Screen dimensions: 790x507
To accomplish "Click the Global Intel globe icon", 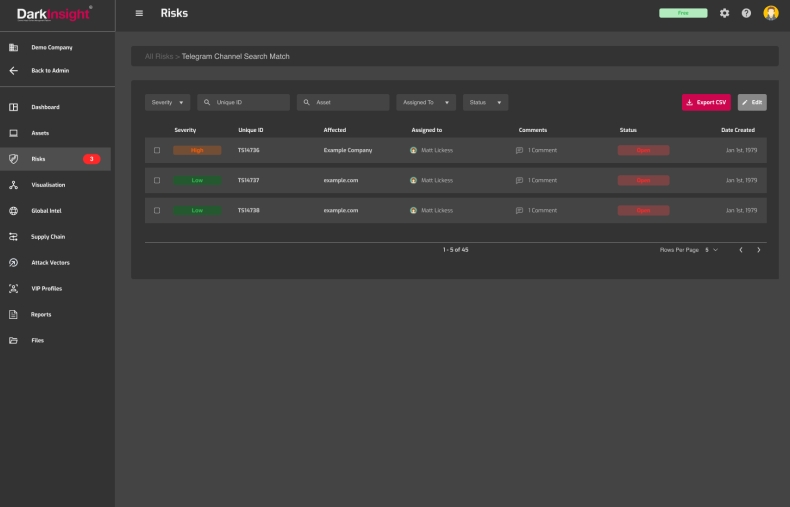I will coord(14,211).
